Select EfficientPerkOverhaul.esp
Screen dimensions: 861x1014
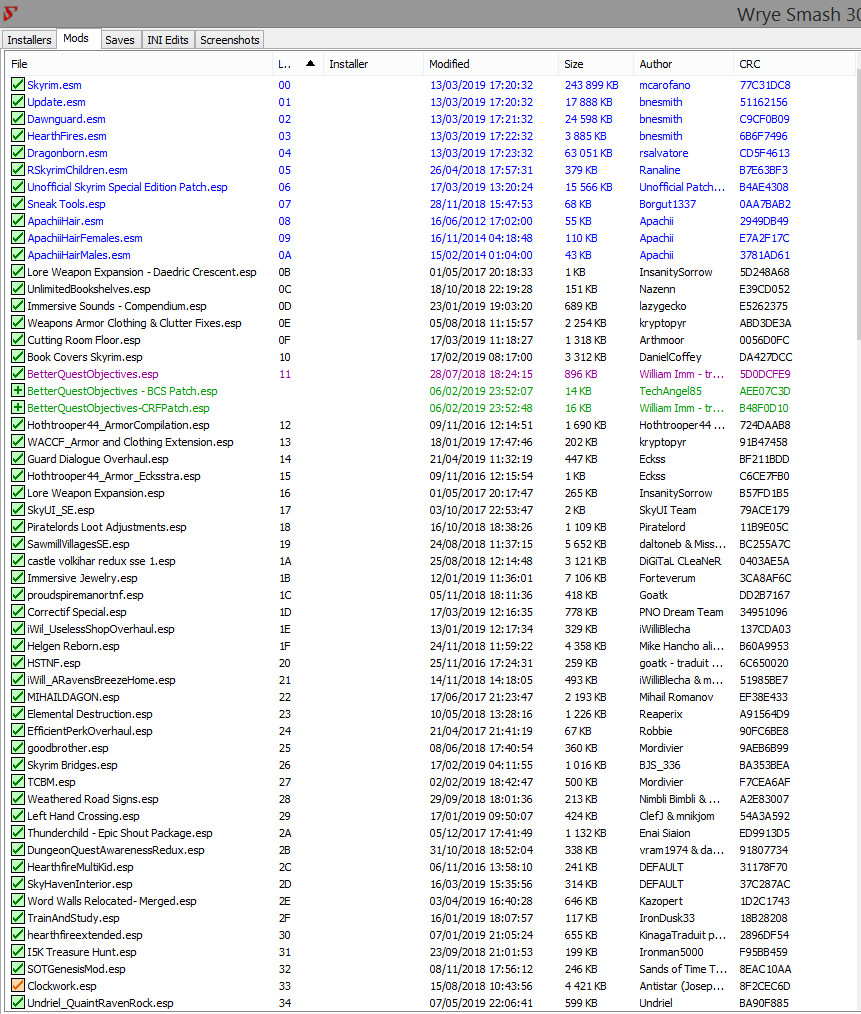coord(90,731)
